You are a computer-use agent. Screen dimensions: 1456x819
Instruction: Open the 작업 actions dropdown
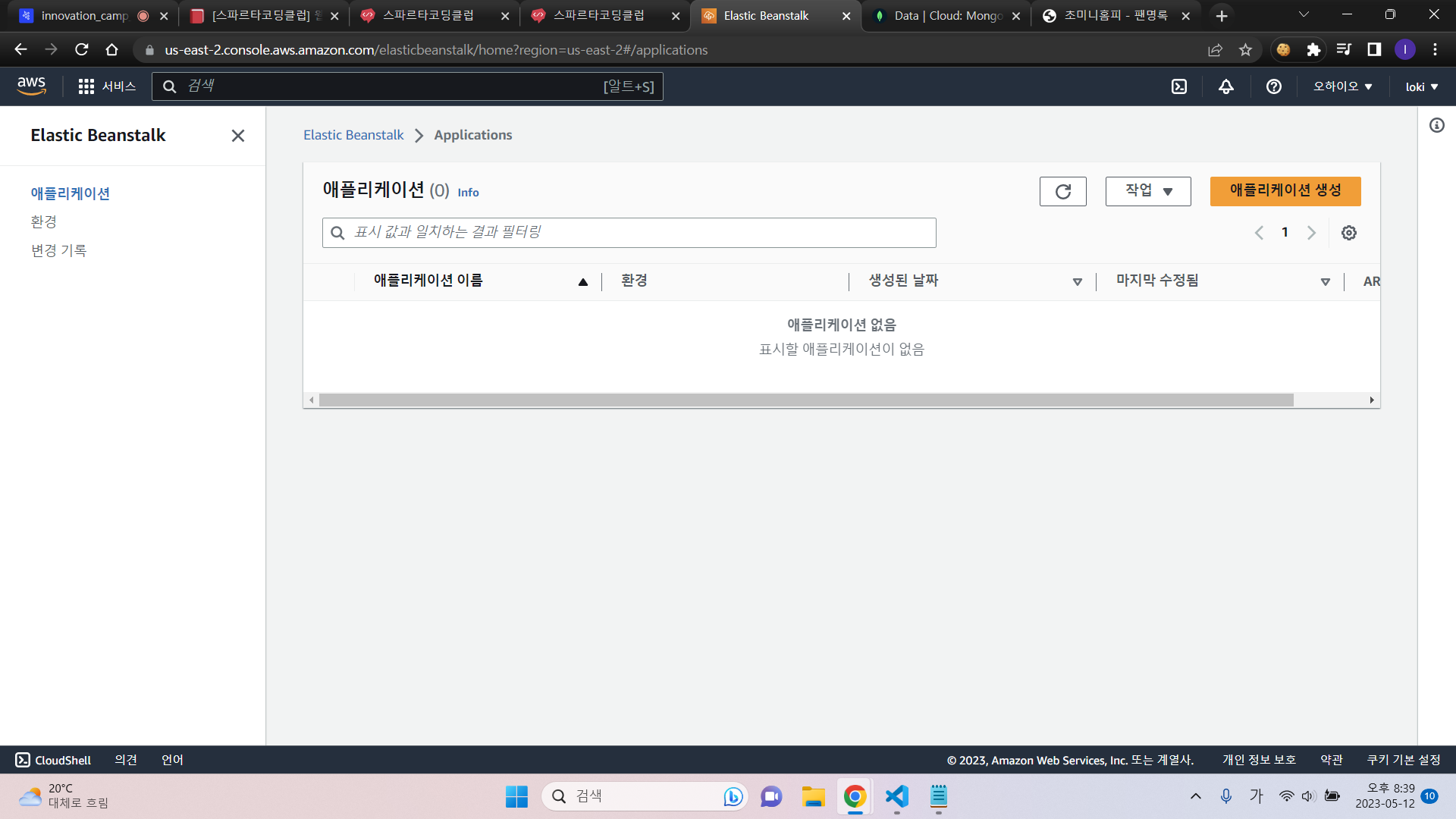point(1148,191)
